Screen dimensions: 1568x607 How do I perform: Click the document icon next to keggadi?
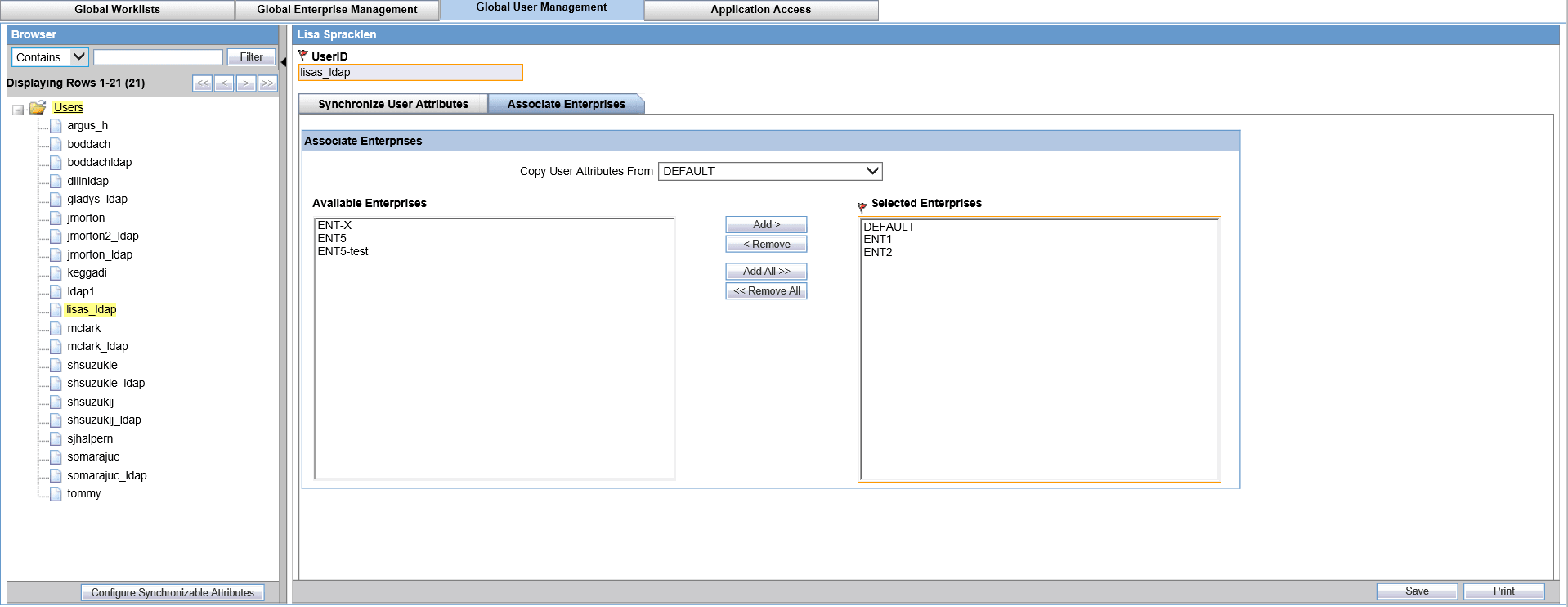pos(56,273)
